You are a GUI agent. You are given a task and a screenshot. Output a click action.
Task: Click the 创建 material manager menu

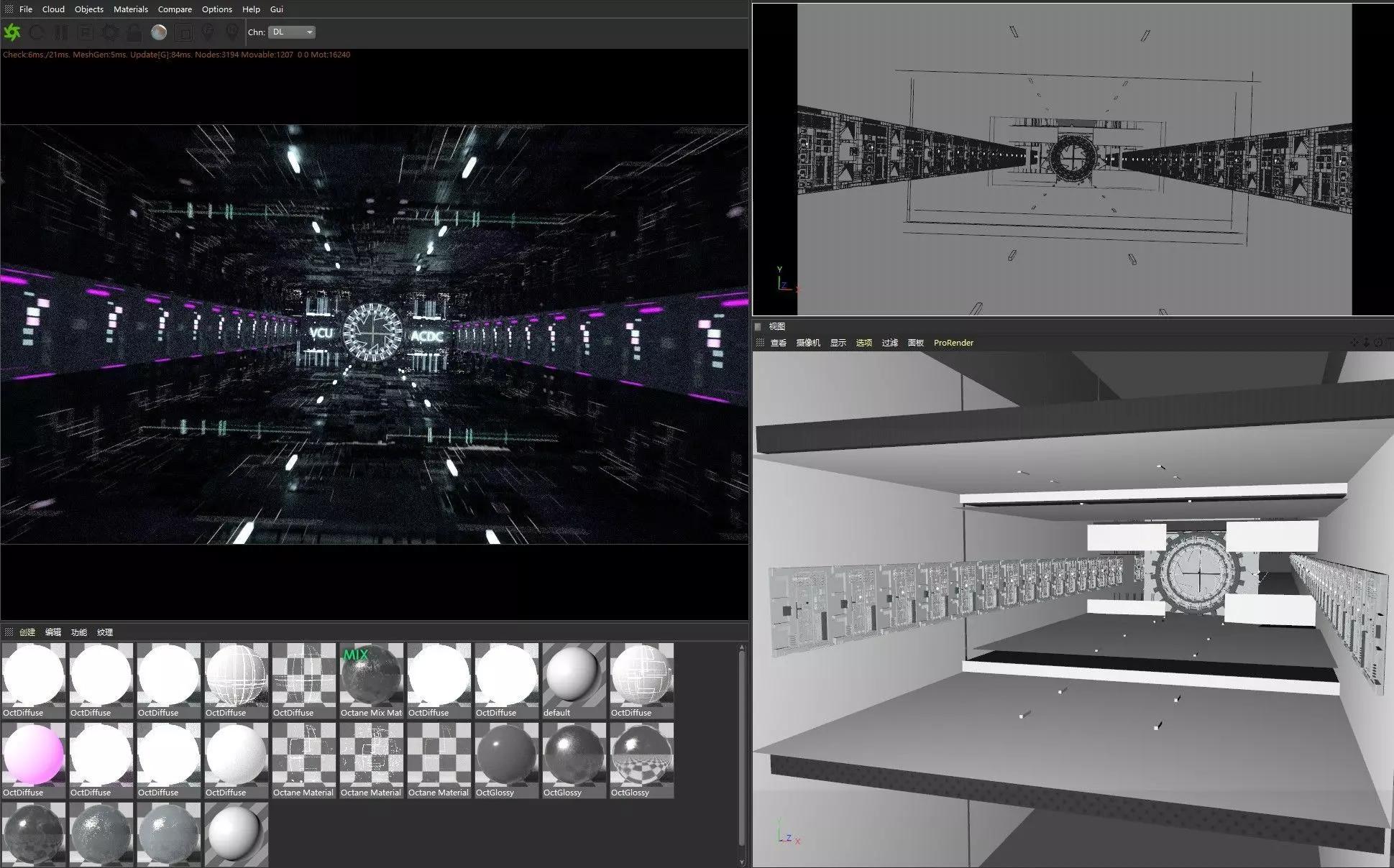(x=27, y=632)
